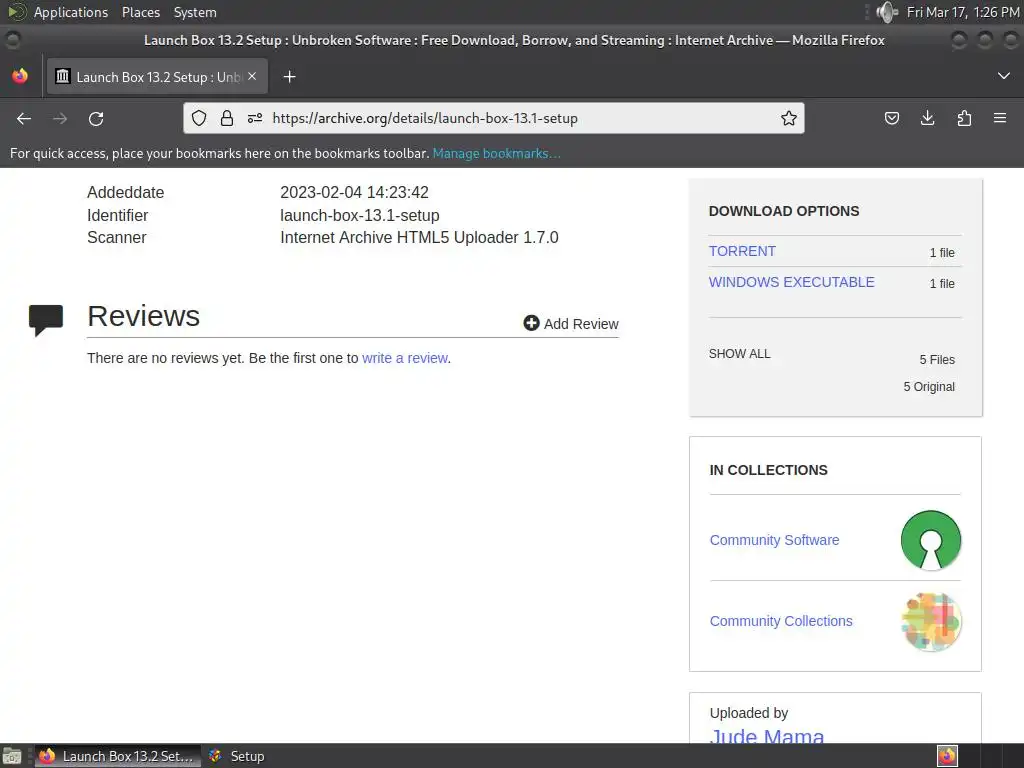The image size is (1024, 768).
Task: Open Firefox View pinned icon
Action: (x=20, y=76)
